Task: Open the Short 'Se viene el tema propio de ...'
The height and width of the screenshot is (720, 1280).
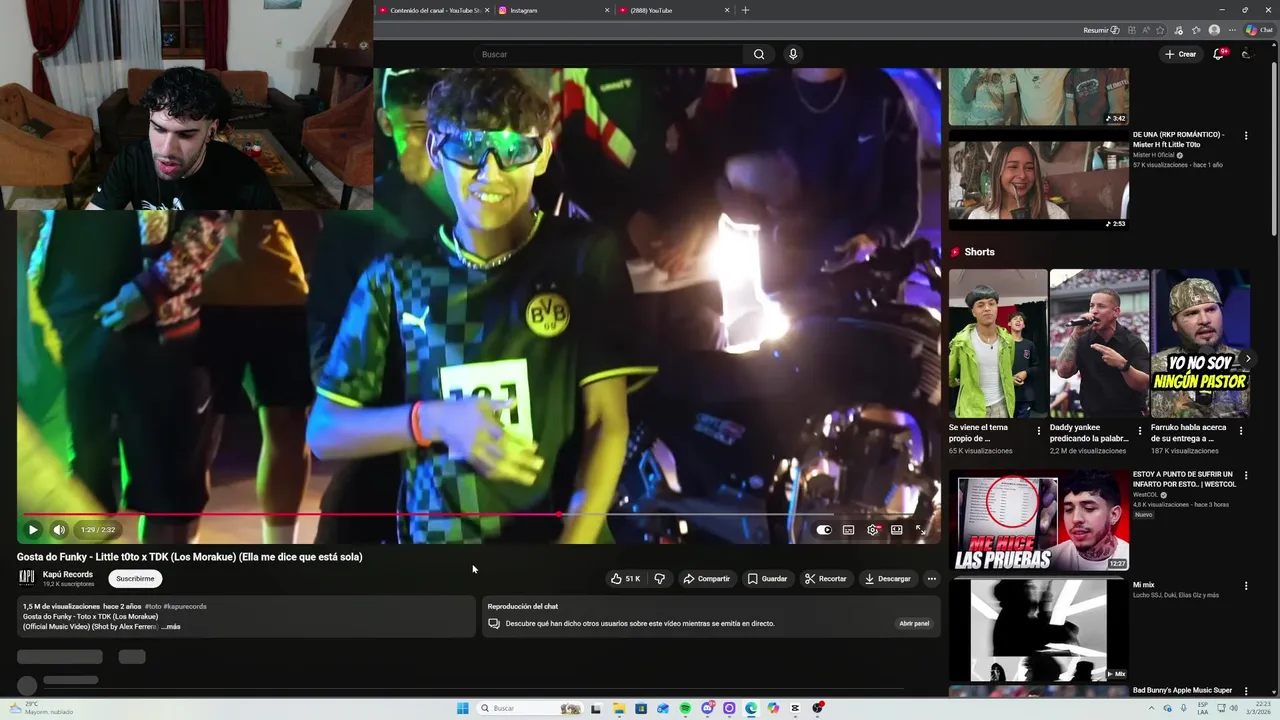Action: (x=998, y=343)
